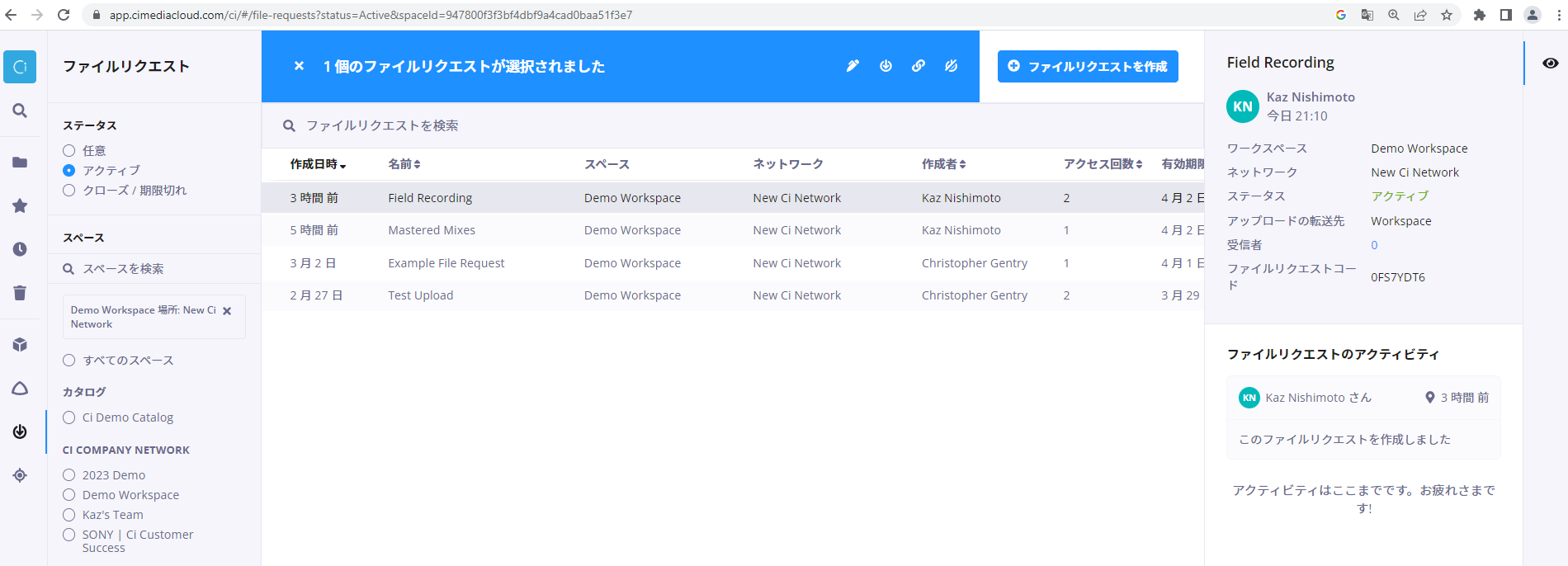Sort the table by アクセス回数 column

point(1103,164)
